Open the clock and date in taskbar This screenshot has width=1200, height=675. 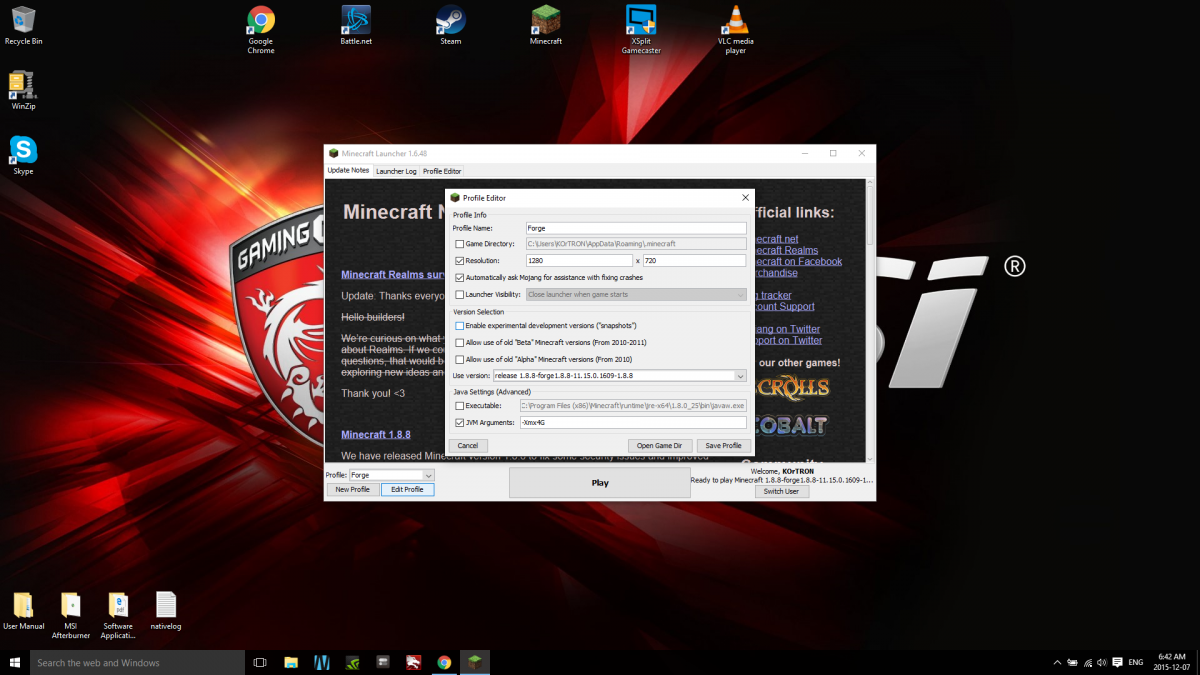click(1171, 662)
